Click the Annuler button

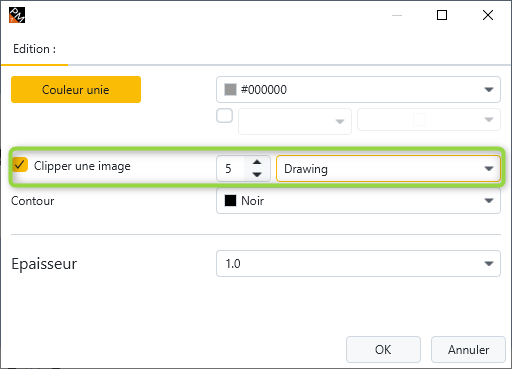[468, 350]
